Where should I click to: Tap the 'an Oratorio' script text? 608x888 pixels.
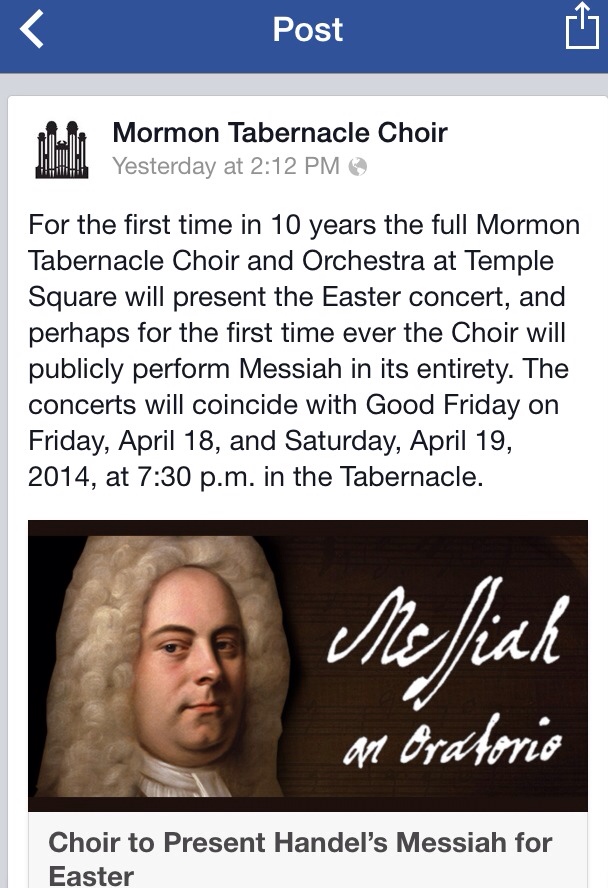tap(453, 741)
